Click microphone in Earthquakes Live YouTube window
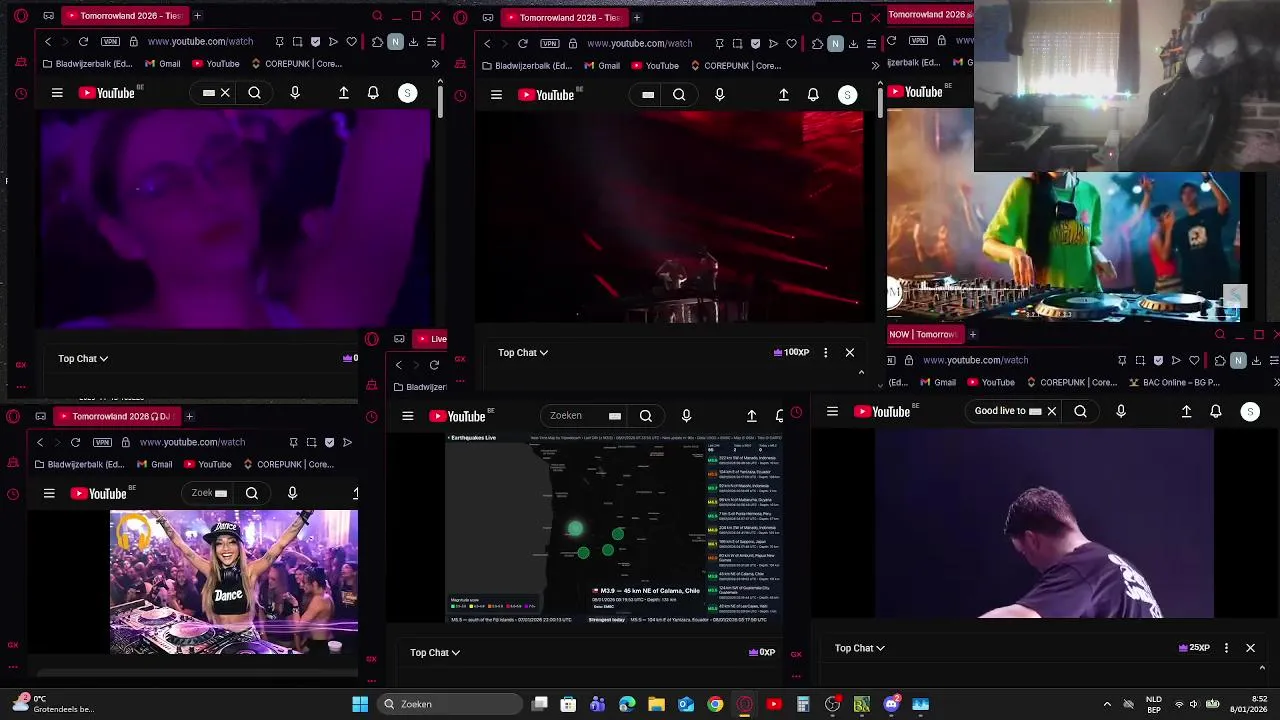The image size is (1280, 720). [686, 416]
